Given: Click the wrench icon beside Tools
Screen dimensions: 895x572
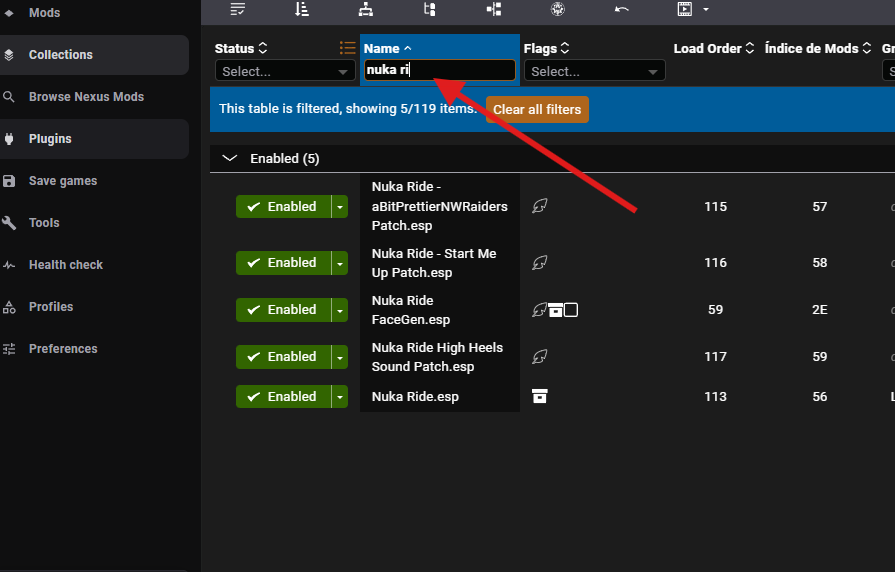Looking at the screenshot, I should click(9, 223).
